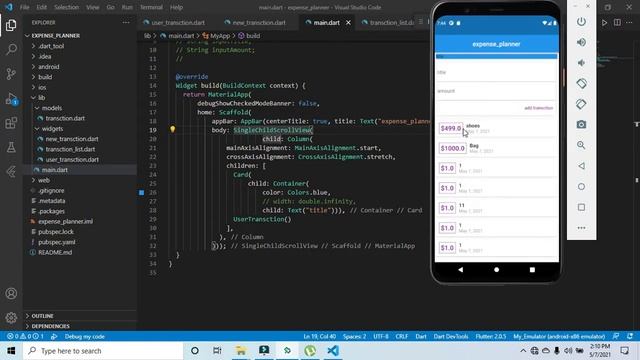Click Debug my code in status bar
The width and height of the screenshot is (640, 360).
pyautogui.click(x=84, y=337)
